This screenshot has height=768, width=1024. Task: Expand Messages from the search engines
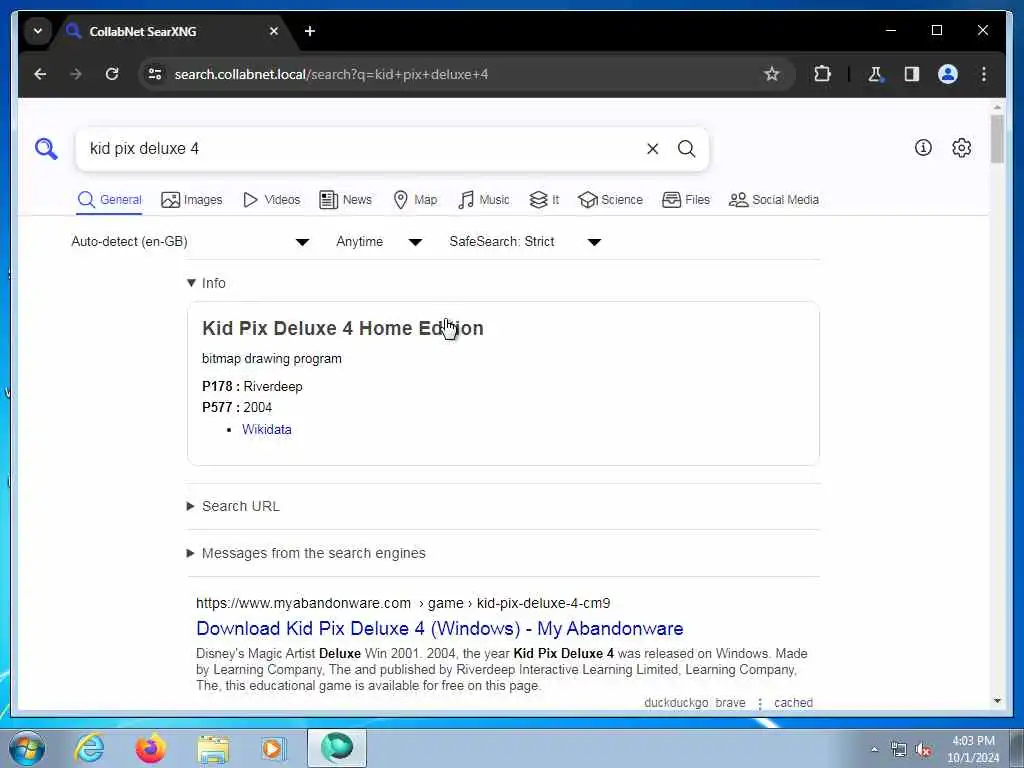[306, 553]
